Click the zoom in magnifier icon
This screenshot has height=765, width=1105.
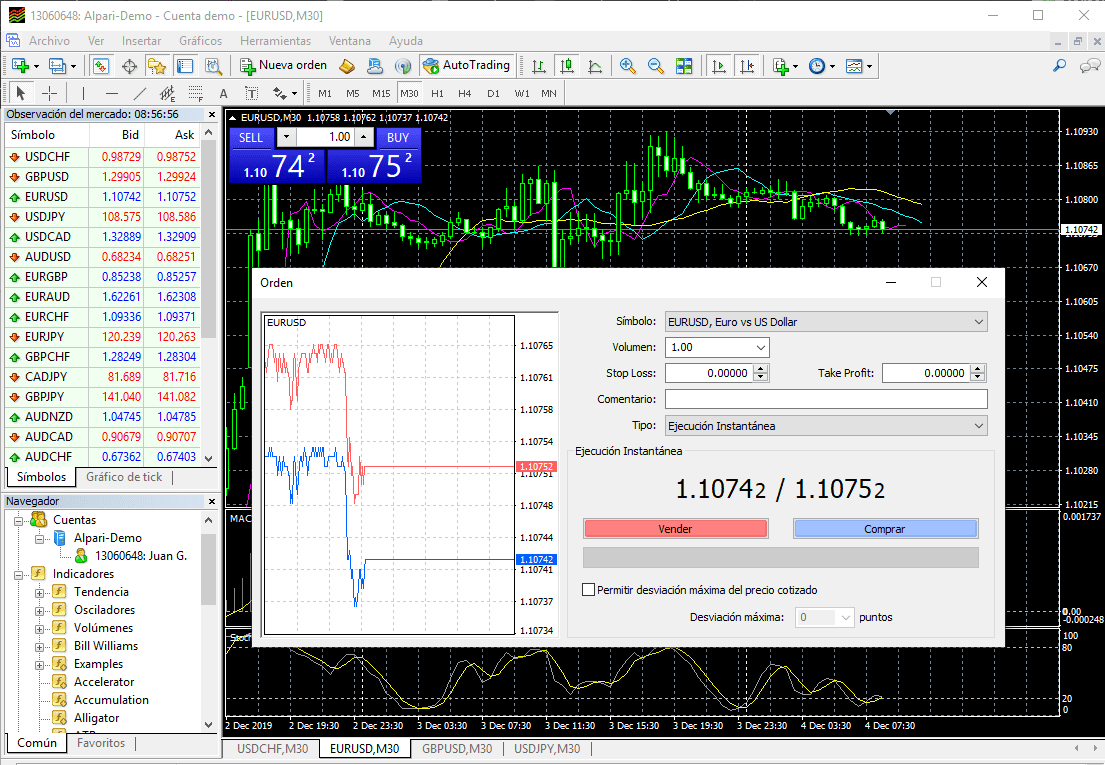628,66
